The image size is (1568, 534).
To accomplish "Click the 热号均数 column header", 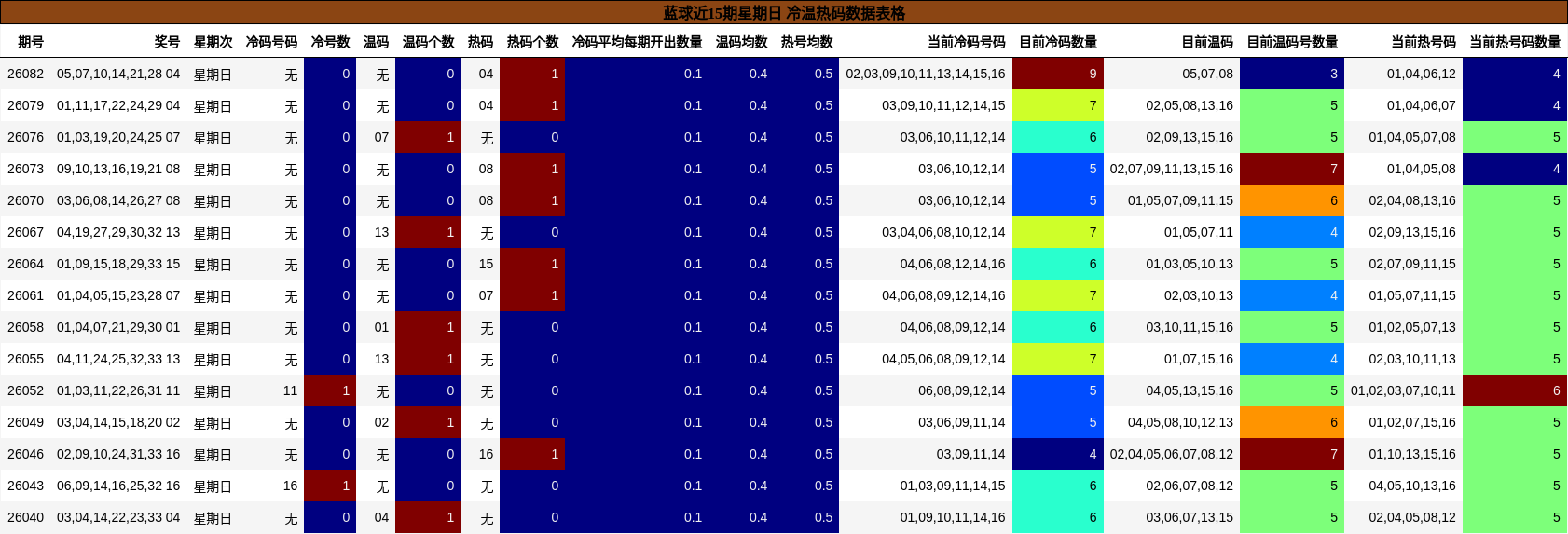I will point(806,42).
